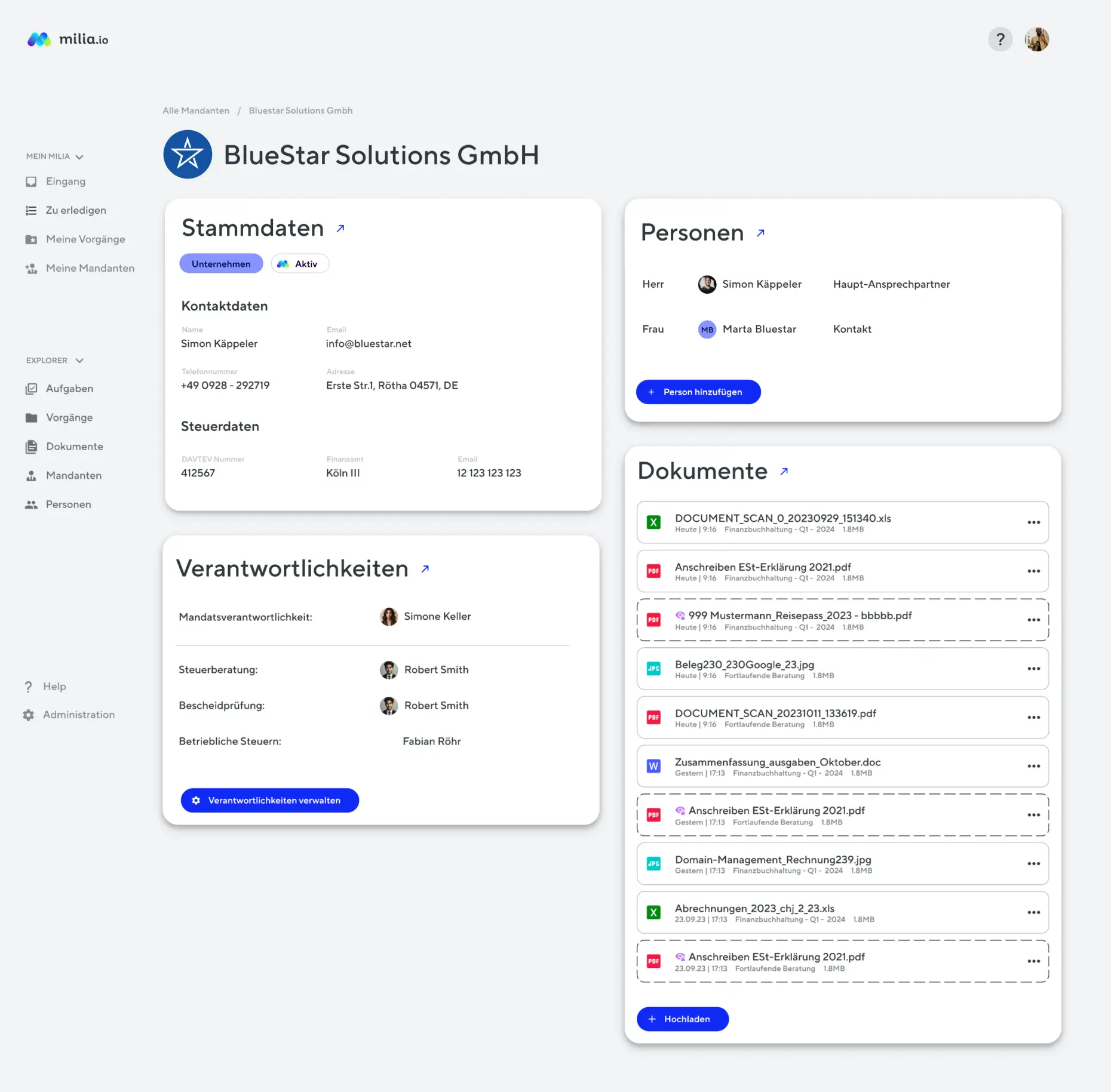Open Verantwortlichkeiten verwalten
Viewport: 1111px width, 1092px height.
pos(269,800)
